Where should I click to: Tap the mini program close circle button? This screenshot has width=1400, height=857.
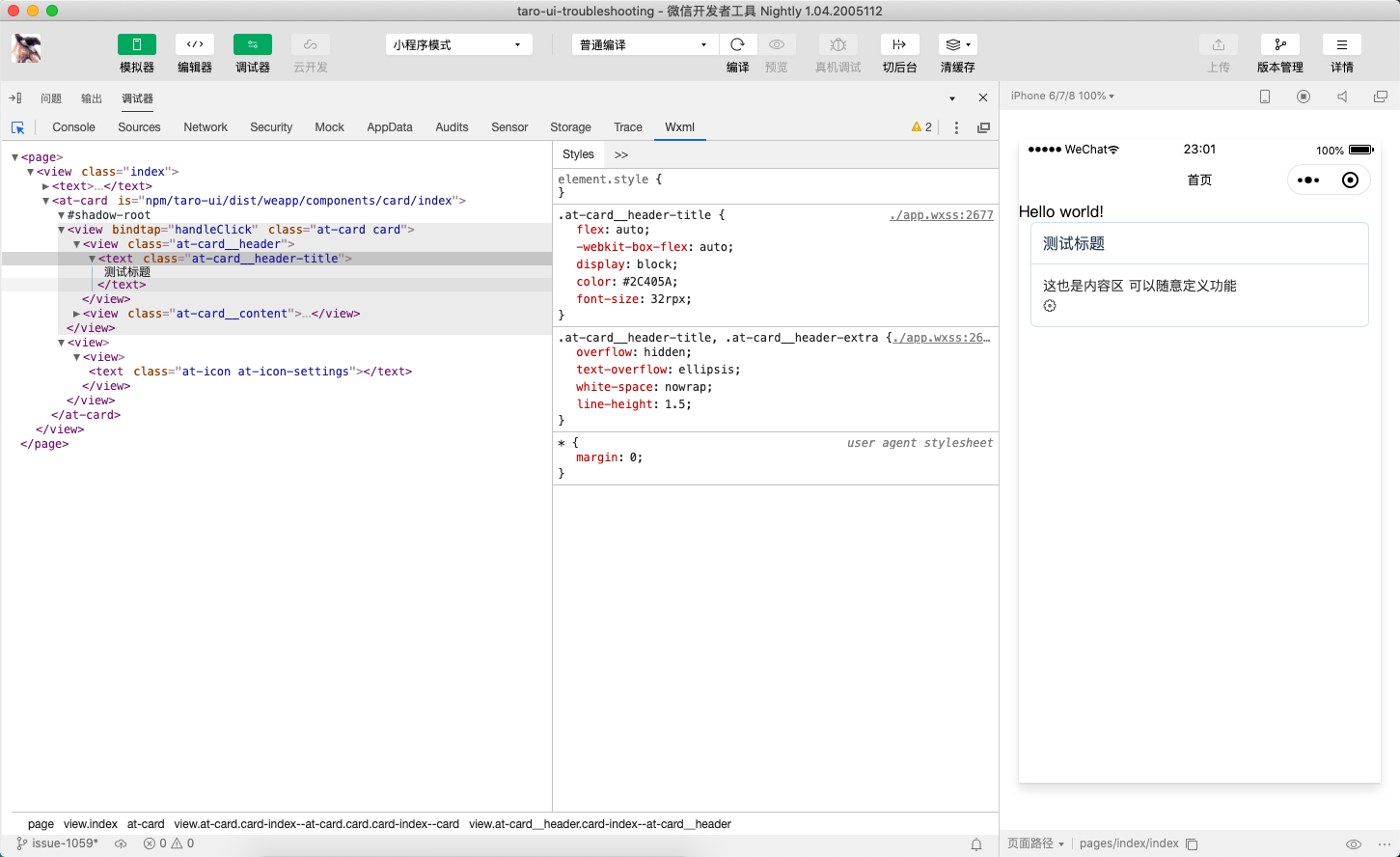1350,180
